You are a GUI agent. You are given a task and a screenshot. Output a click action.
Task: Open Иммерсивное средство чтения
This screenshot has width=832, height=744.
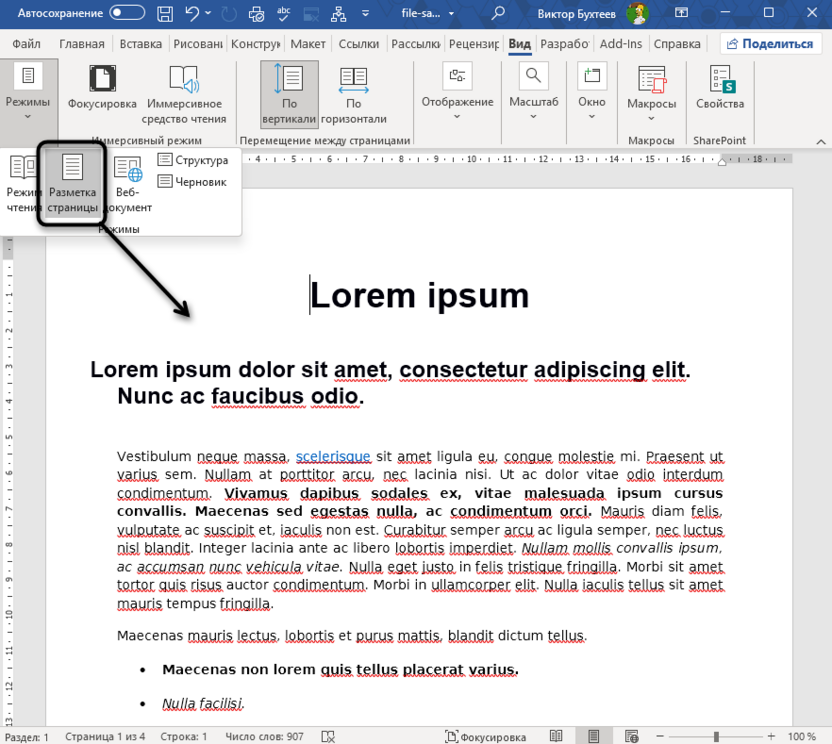point(184,94)
